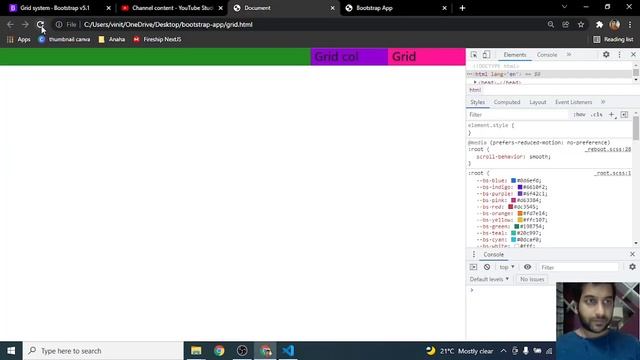This screenshot has width=640, height=360.
Task: Go back using the browser back arrow
Action: click(10, 24)
